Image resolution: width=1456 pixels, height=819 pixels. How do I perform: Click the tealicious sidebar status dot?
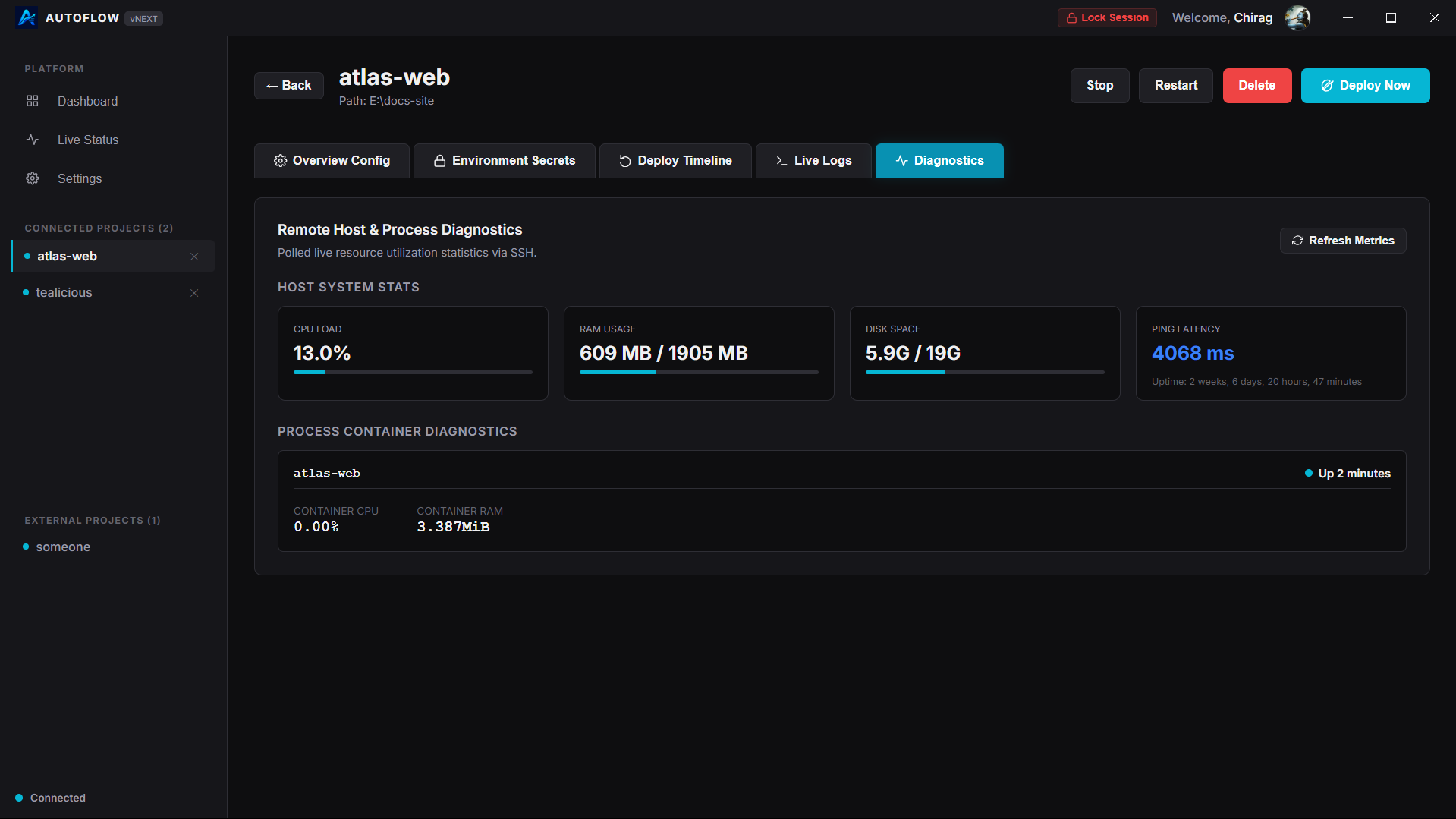26,292
